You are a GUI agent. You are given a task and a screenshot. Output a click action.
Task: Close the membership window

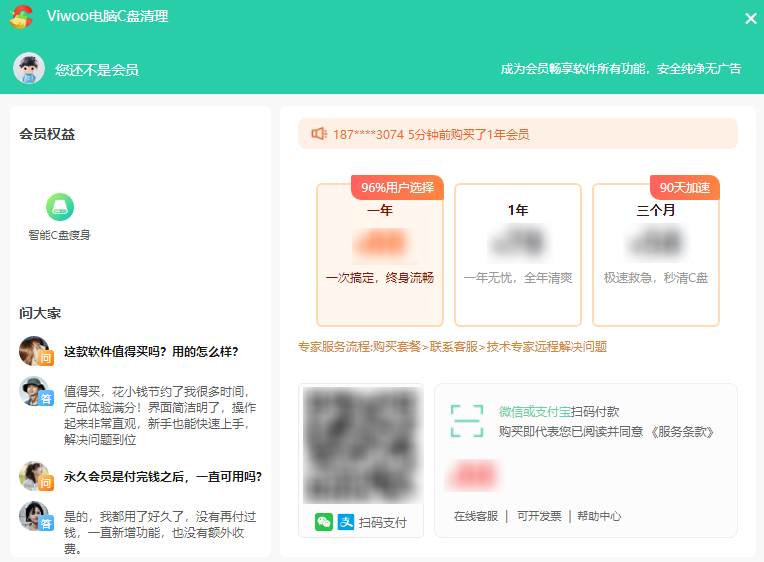(750, 19)
